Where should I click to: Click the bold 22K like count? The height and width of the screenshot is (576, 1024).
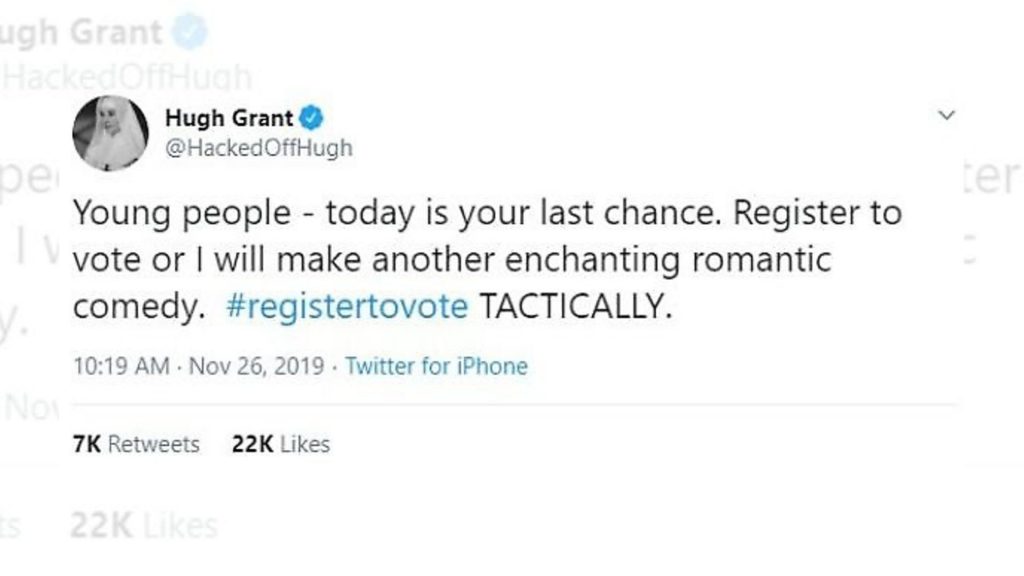pos(252,444)
